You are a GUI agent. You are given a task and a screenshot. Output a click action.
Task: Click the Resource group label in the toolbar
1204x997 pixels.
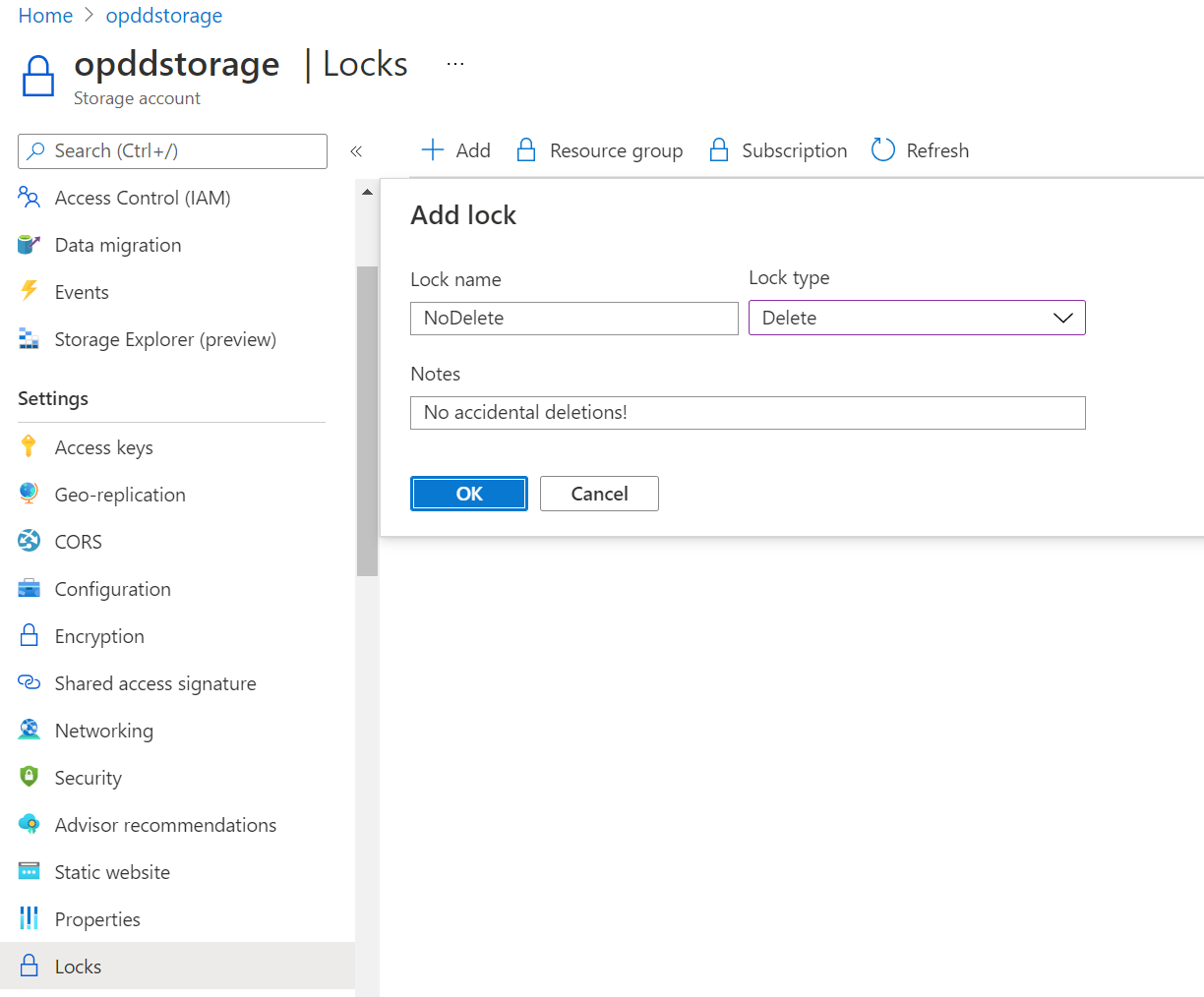[x=616, y=150]
